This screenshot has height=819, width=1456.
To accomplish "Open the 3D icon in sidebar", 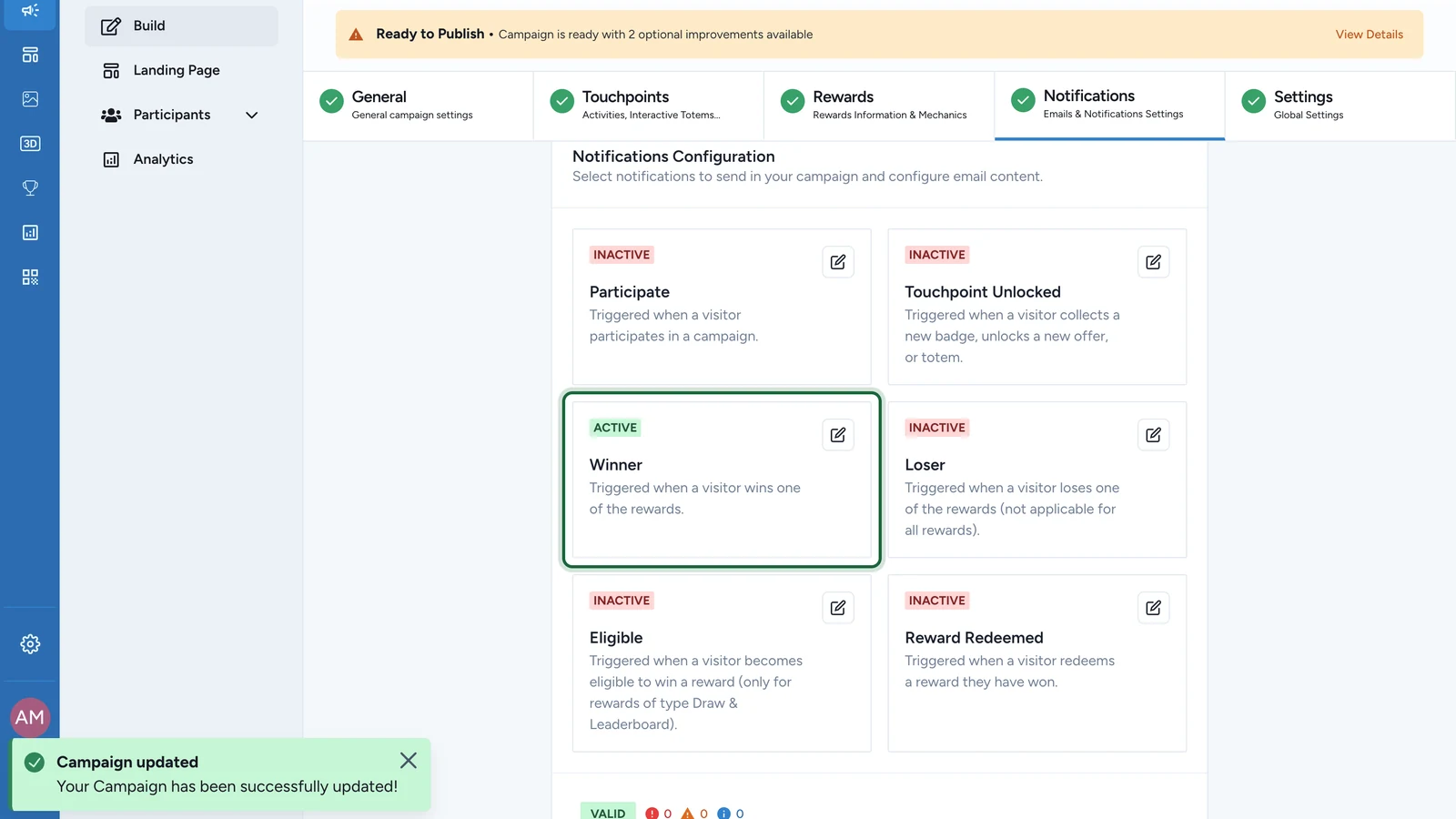I will [x=30, y=144].
